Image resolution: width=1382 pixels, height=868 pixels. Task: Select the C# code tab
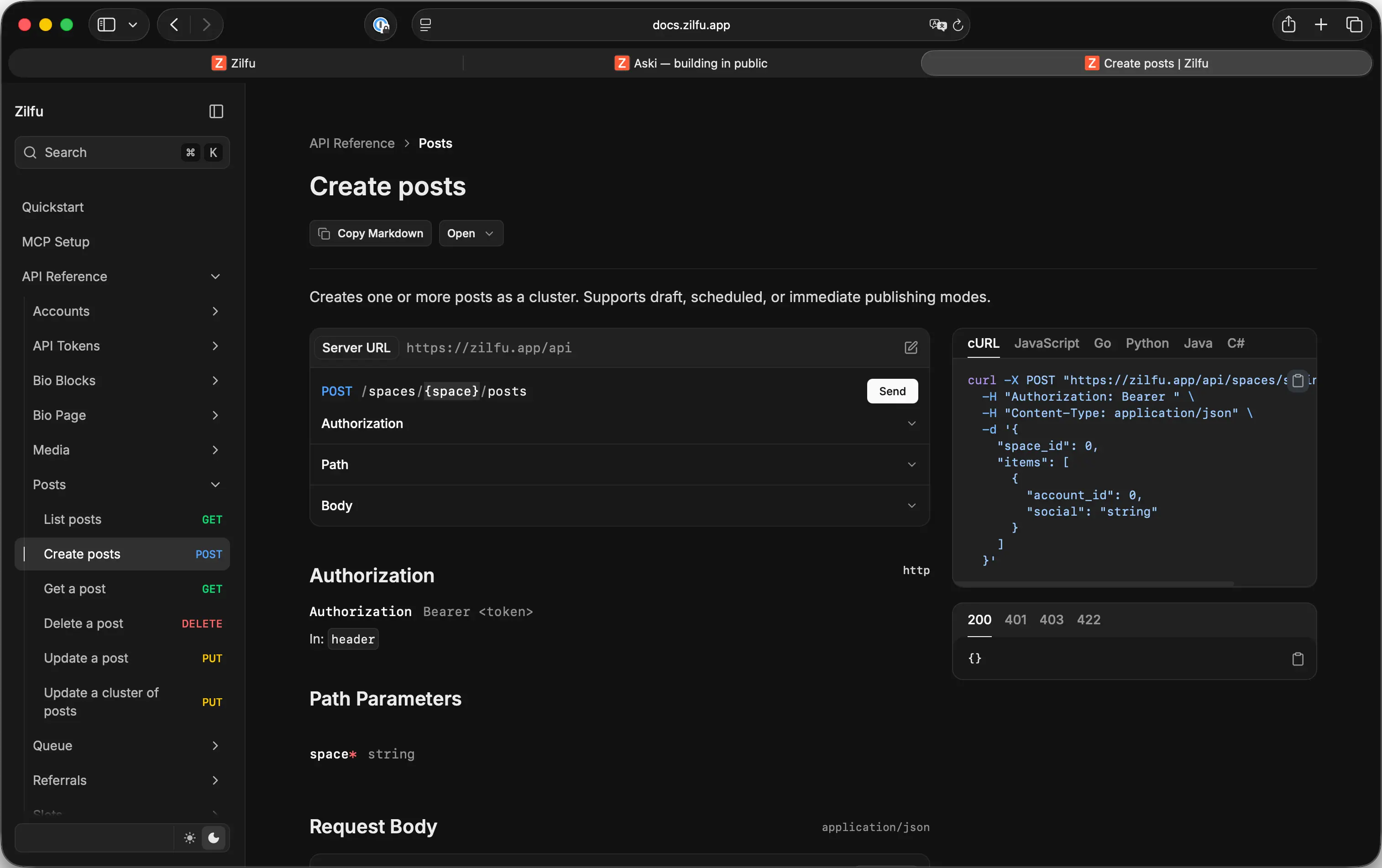(x=1235, y=343)
